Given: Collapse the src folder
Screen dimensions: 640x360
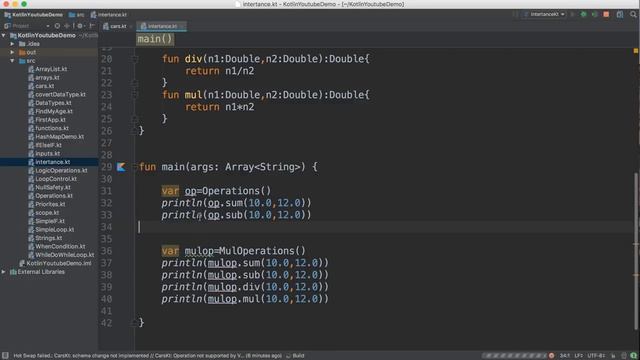Looking at the screenshot, I should [12, 61].
